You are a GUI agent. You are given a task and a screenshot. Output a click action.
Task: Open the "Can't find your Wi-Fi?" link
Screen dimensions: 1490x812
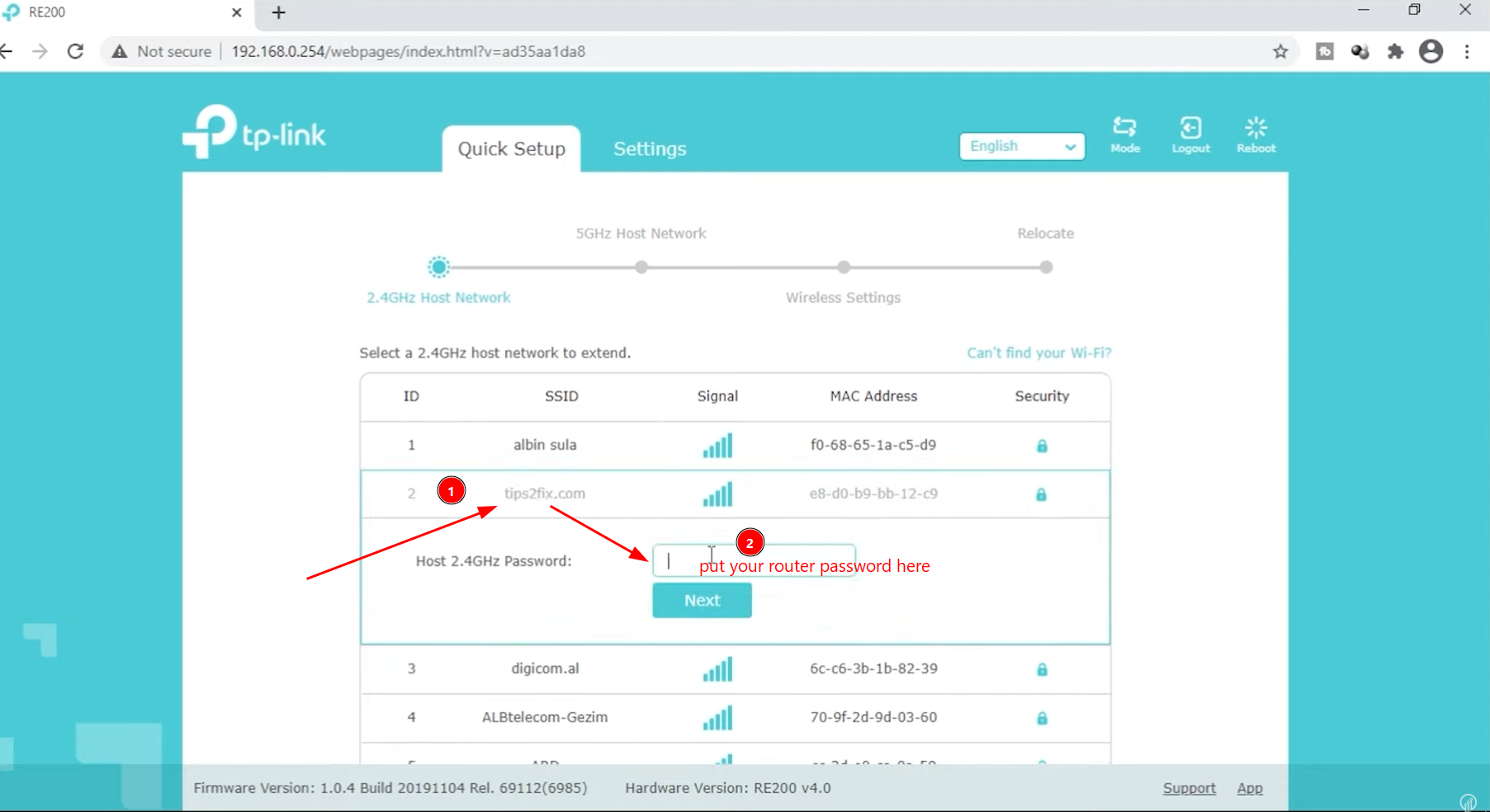(x=1038, y=352)
